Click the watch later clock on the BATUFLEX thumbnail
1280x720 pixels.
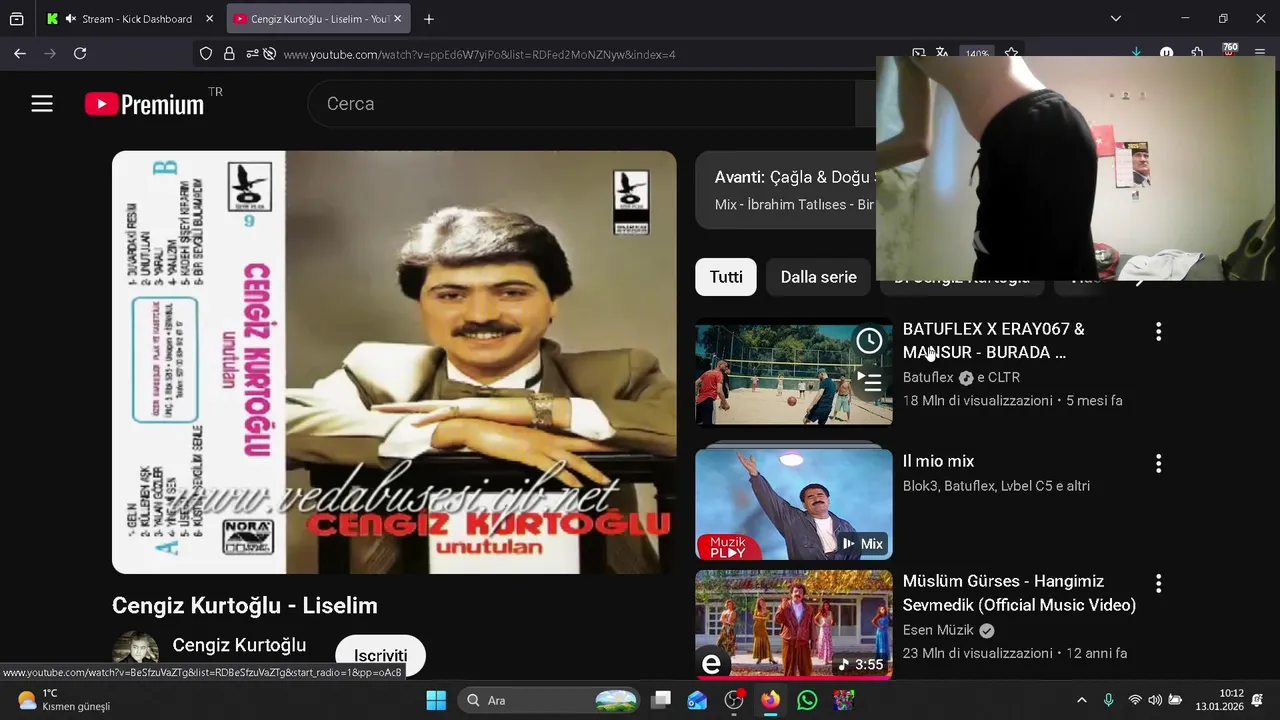click(869, 341)
